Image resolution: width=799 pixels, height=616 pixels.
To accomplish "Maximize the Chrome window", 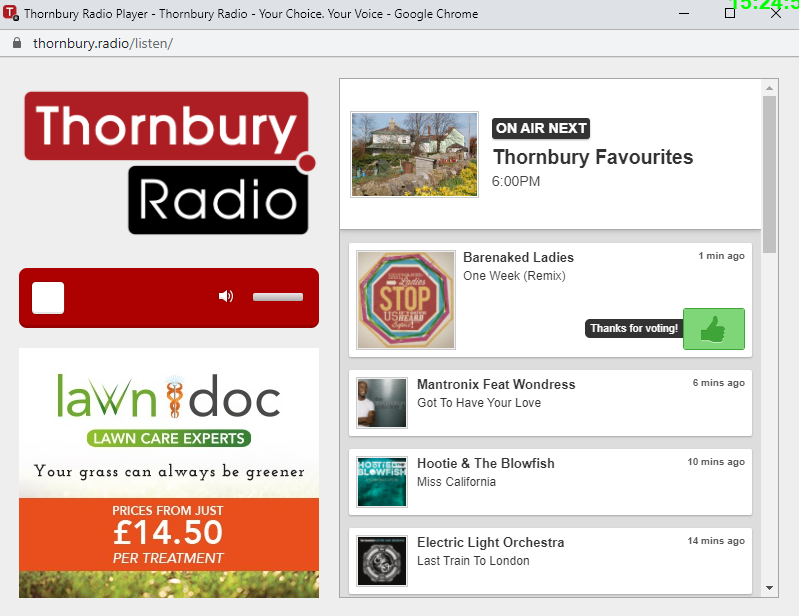I will point(730,13).
